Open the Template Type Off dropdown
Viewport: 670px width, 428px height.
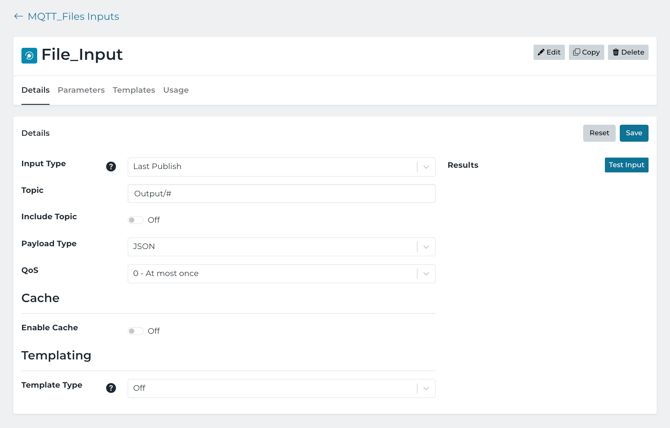click(281, 388)
